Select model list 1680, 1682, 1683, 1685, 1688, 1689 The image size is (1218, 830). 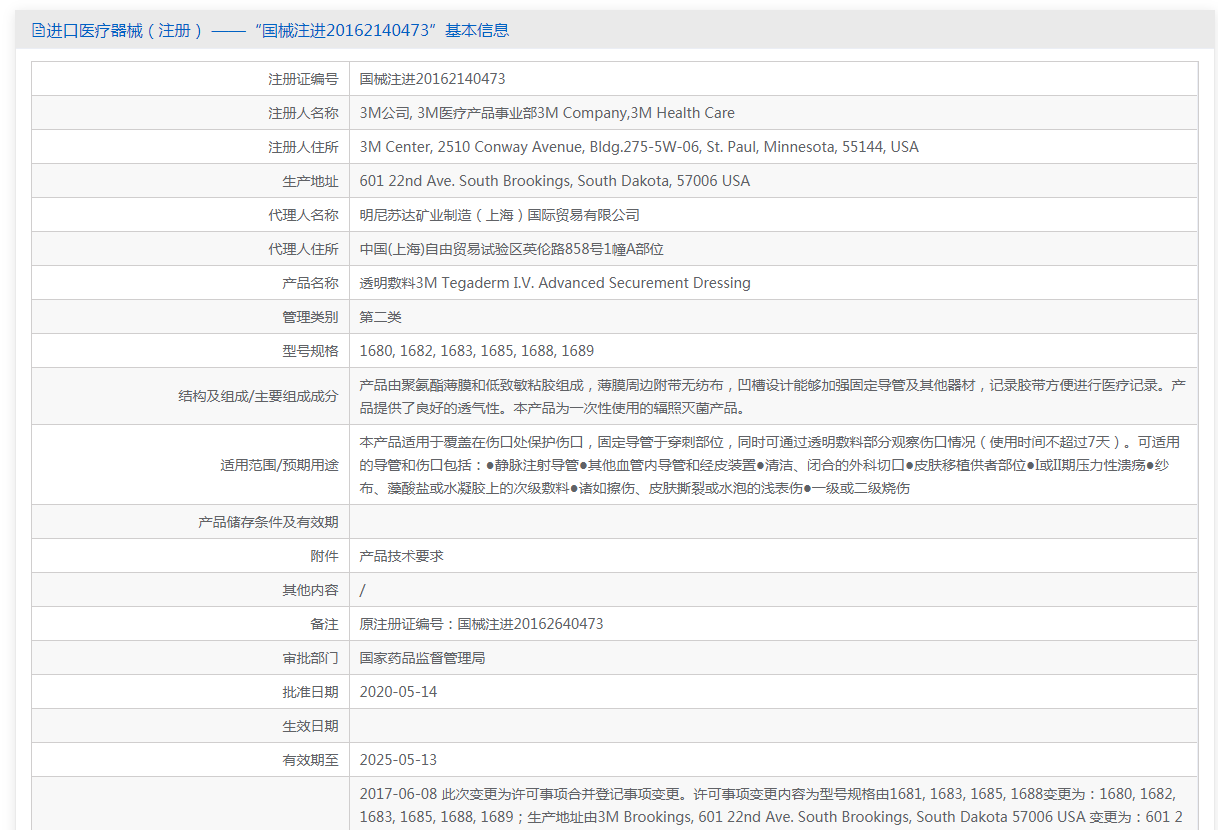pos(477,351)
